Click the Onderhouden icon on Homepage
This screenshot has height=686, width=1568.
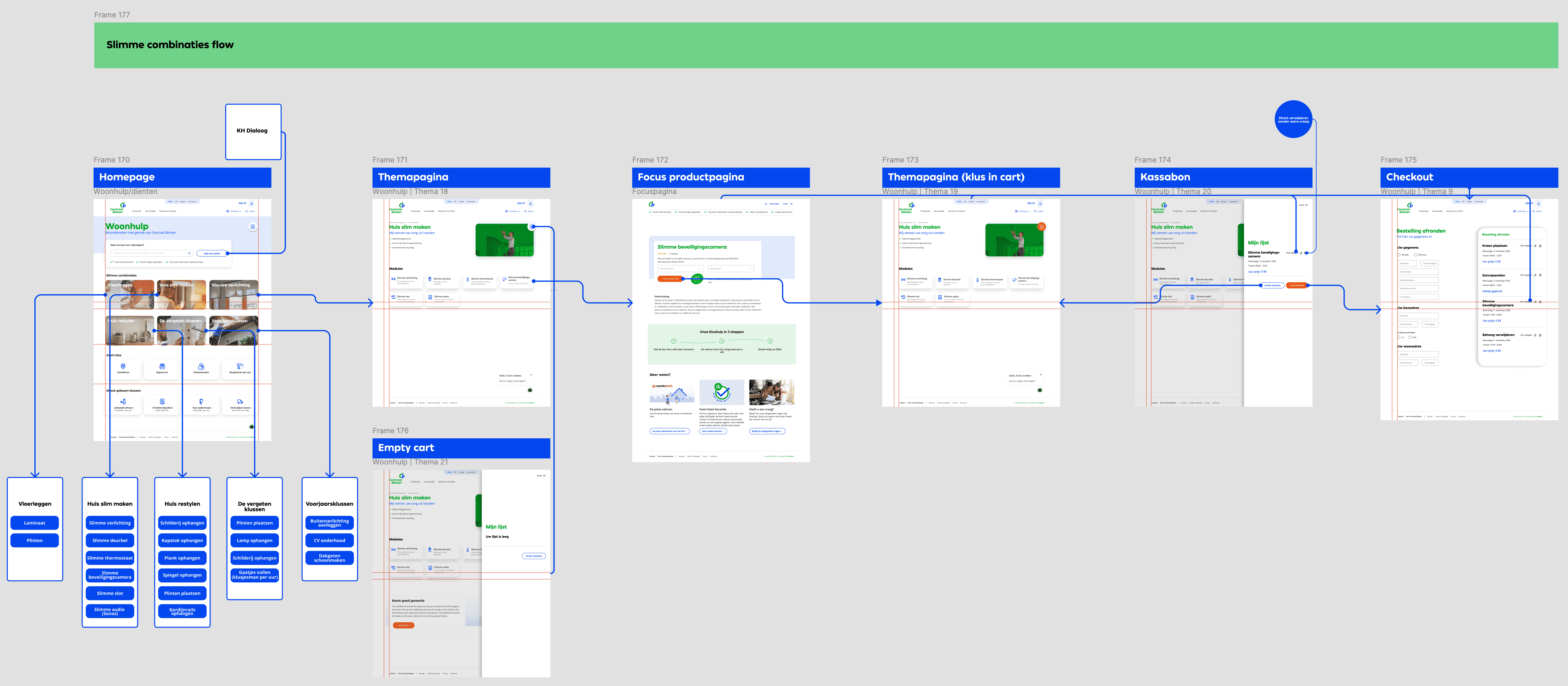coord(201,366)
